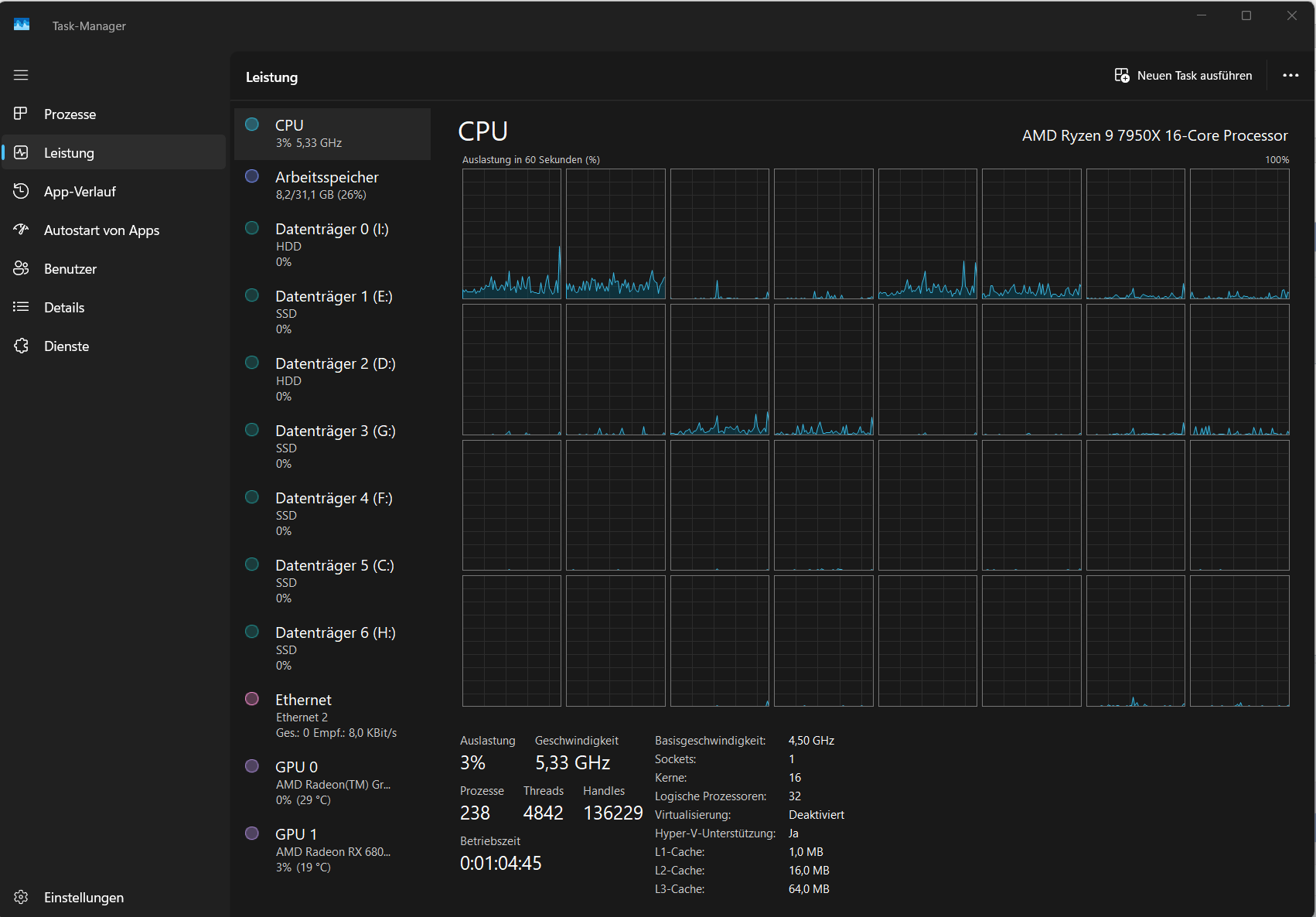Toggle the hamburger navigation menu

coord(21,75)
